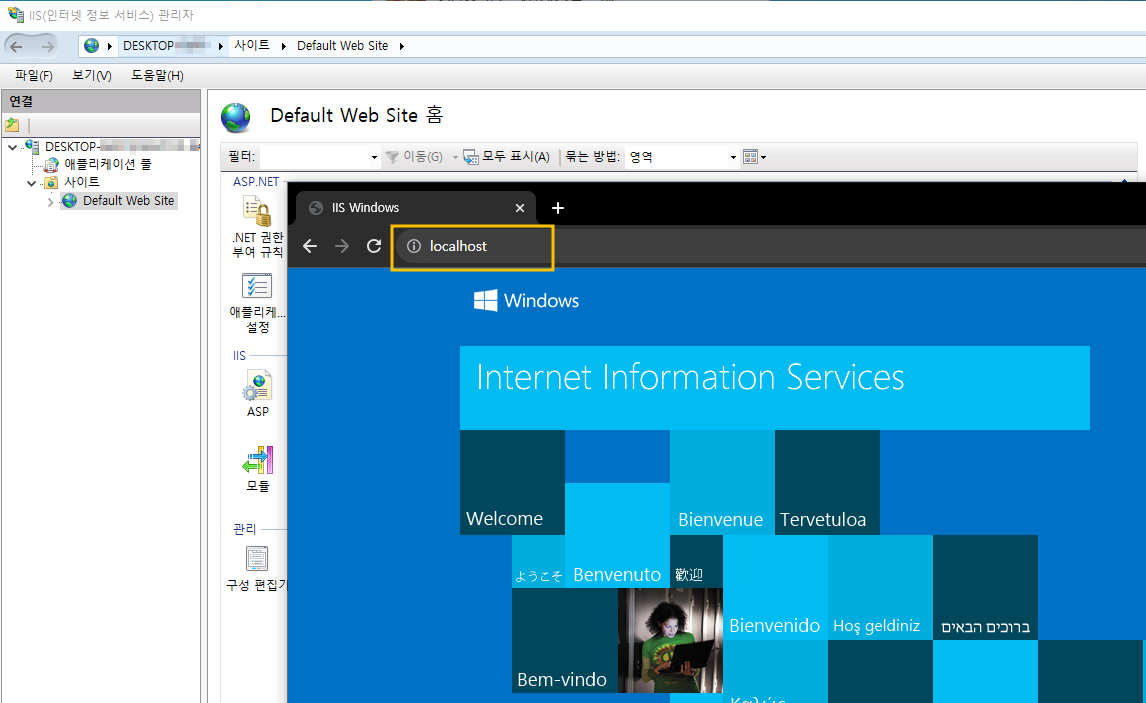Click the Management (관리) group heading
Viewport: 1146px width, 703px height.
click(x=244, y=529)
